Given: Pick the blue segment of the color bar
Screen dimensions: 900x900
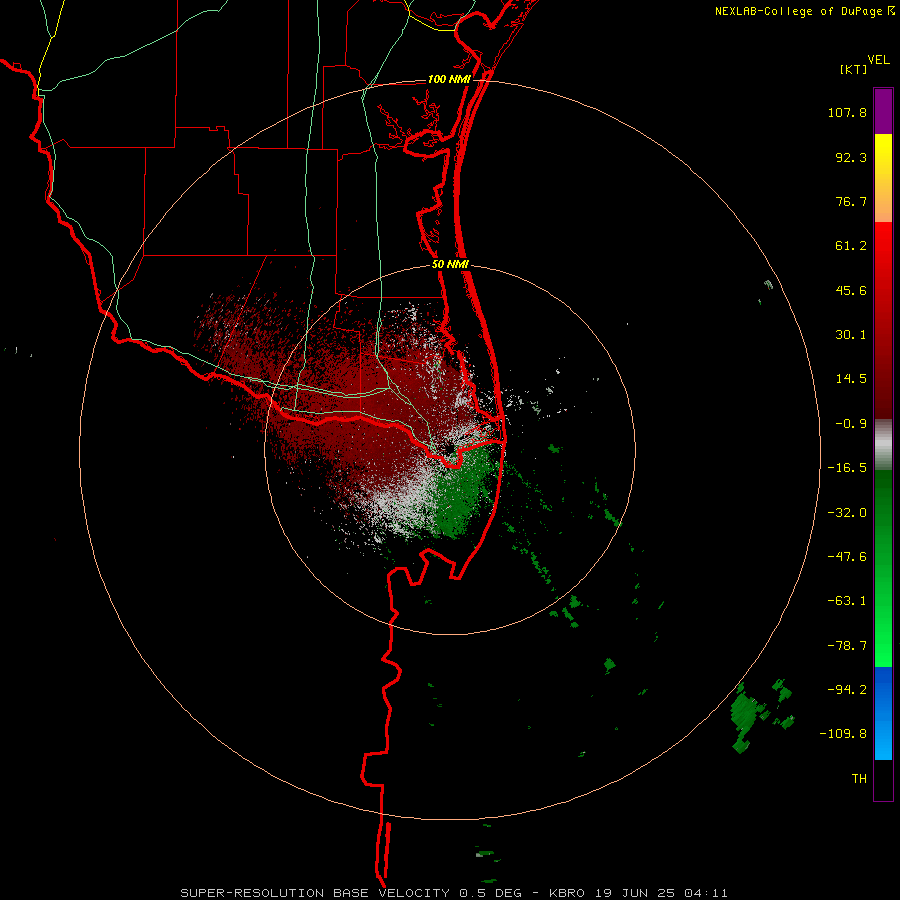Looking at the screenshot, I should pyautogui.click(x=883, y=713).
